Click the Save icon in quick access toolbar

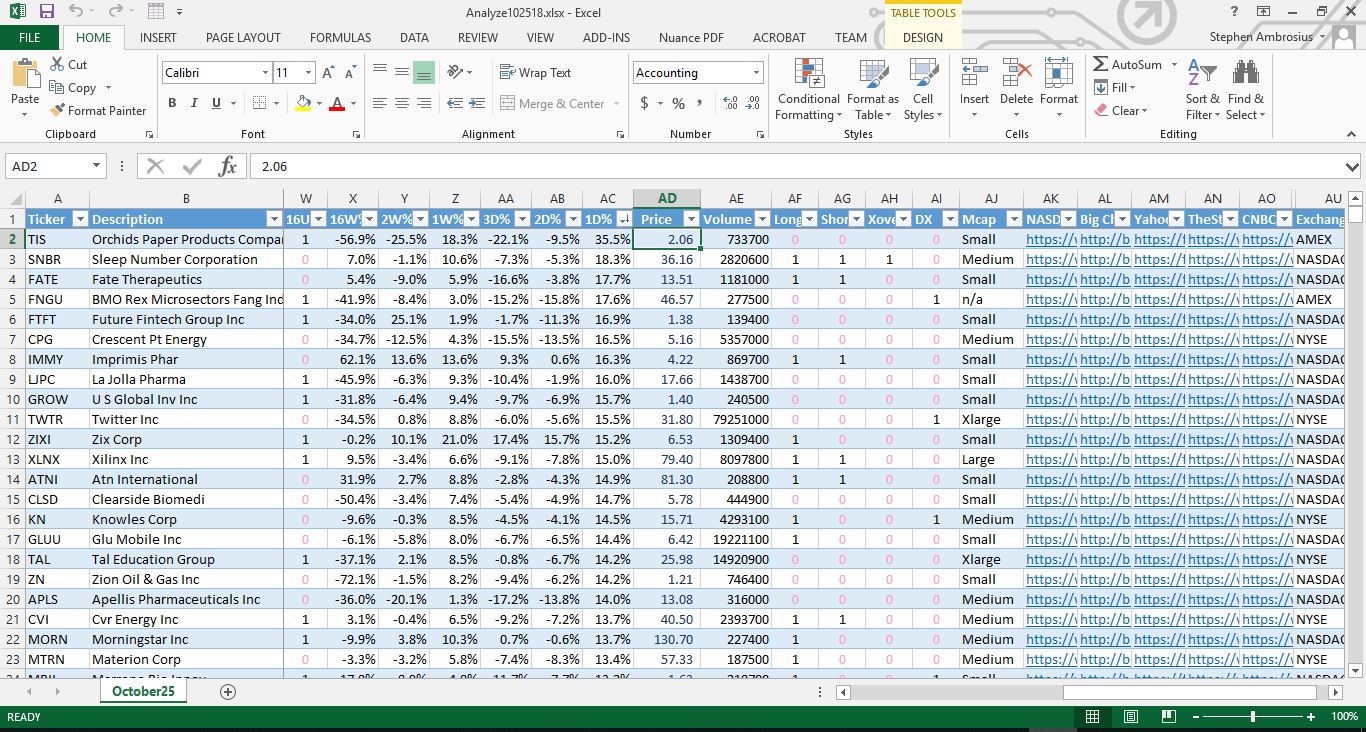tap(46, 12)
